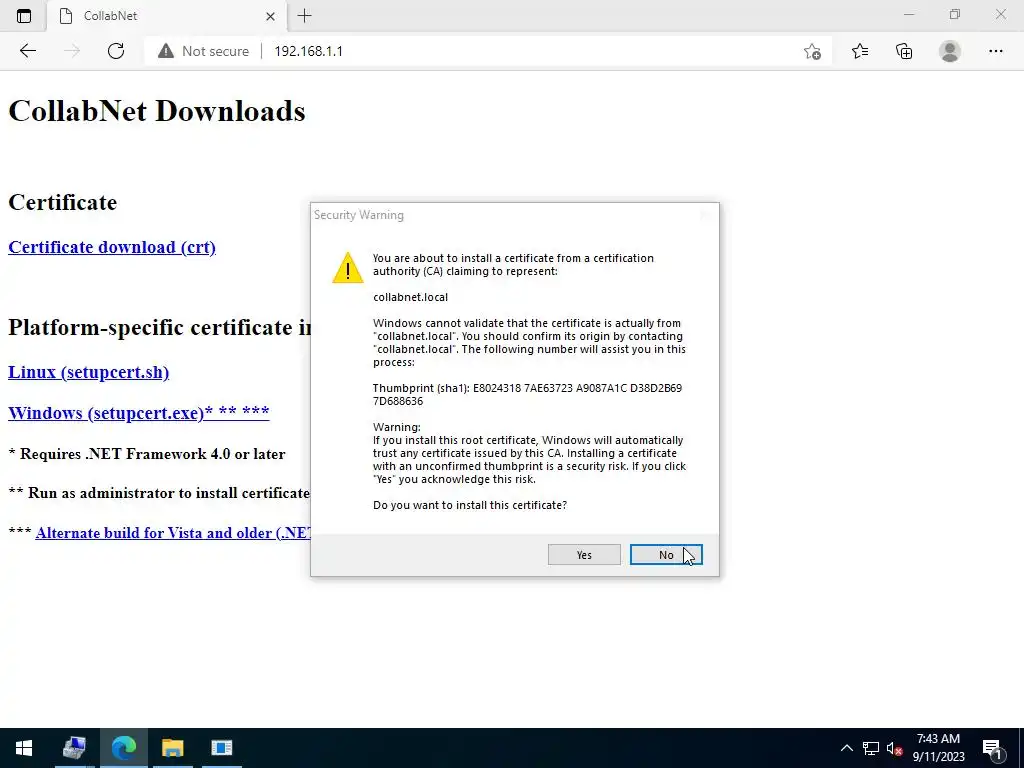The image size is (1024, 768).
Task: Reload the page with the refresh icon
Action: coord(116,51)
